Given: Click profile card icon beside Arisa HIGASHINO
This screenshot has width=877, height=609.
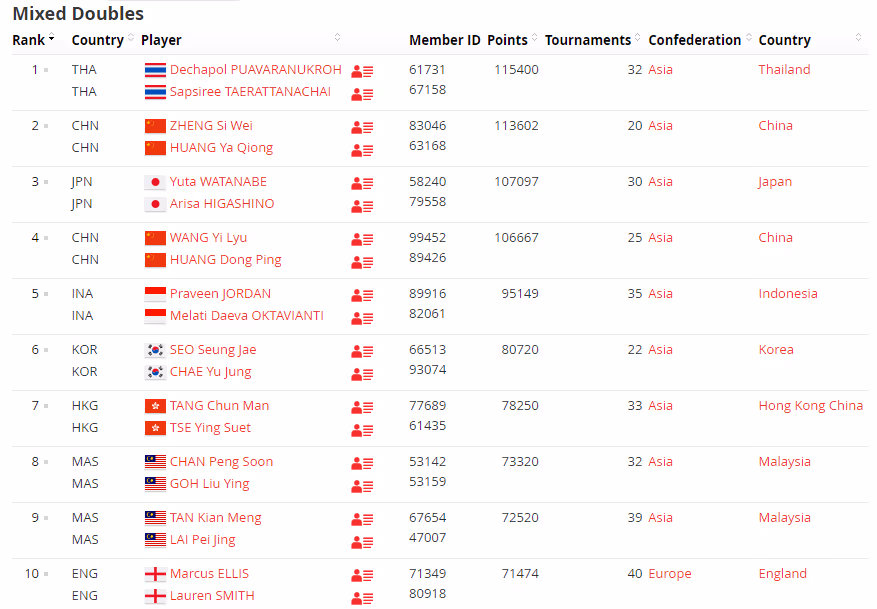Looking at the screenshot, I should [x=362, y=206].
